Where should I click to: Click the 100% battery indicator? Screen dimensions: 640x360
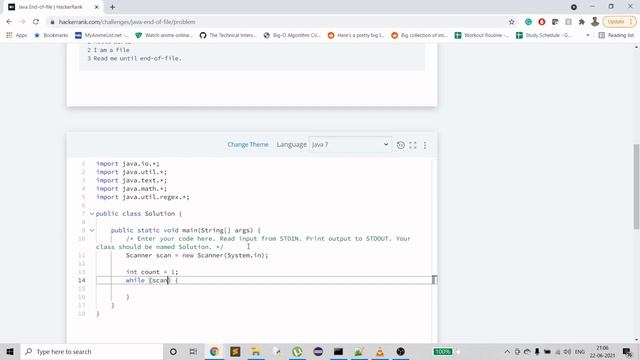click(x=442, y=351)
